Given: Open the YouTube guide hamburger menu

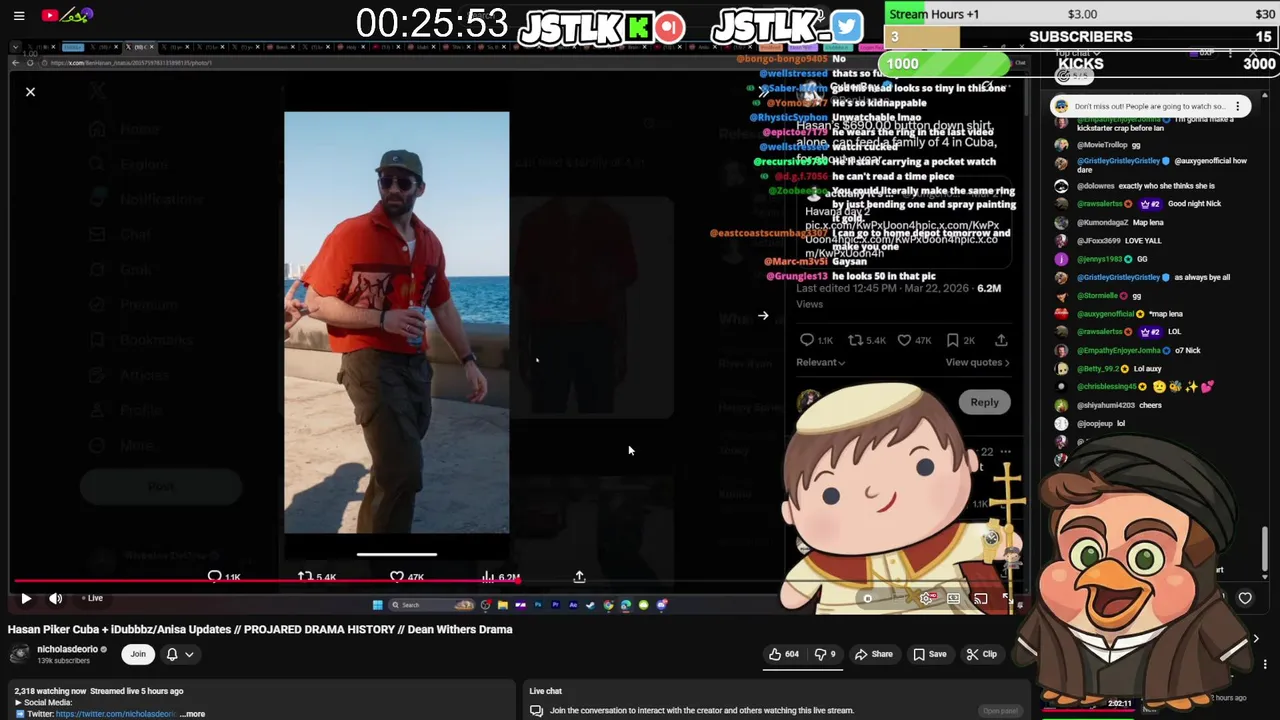Looking at the screenshot, I should click(x=19, y=15).
